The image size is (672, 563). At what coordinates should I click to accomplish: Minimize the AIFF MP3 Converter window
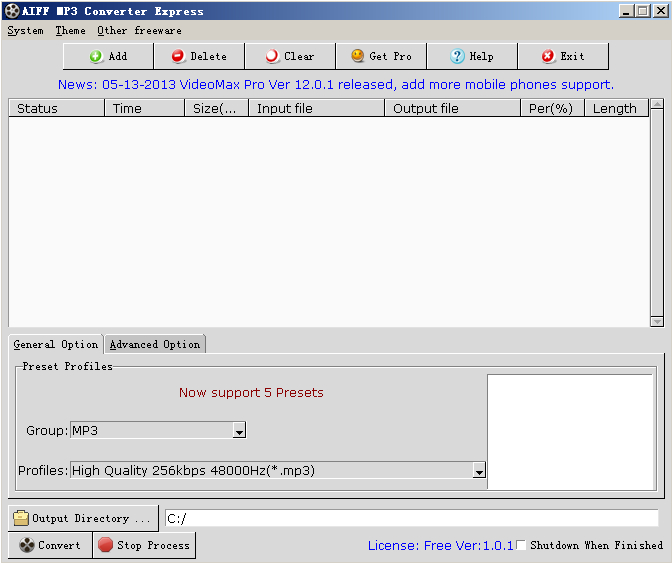coord(626,11)
